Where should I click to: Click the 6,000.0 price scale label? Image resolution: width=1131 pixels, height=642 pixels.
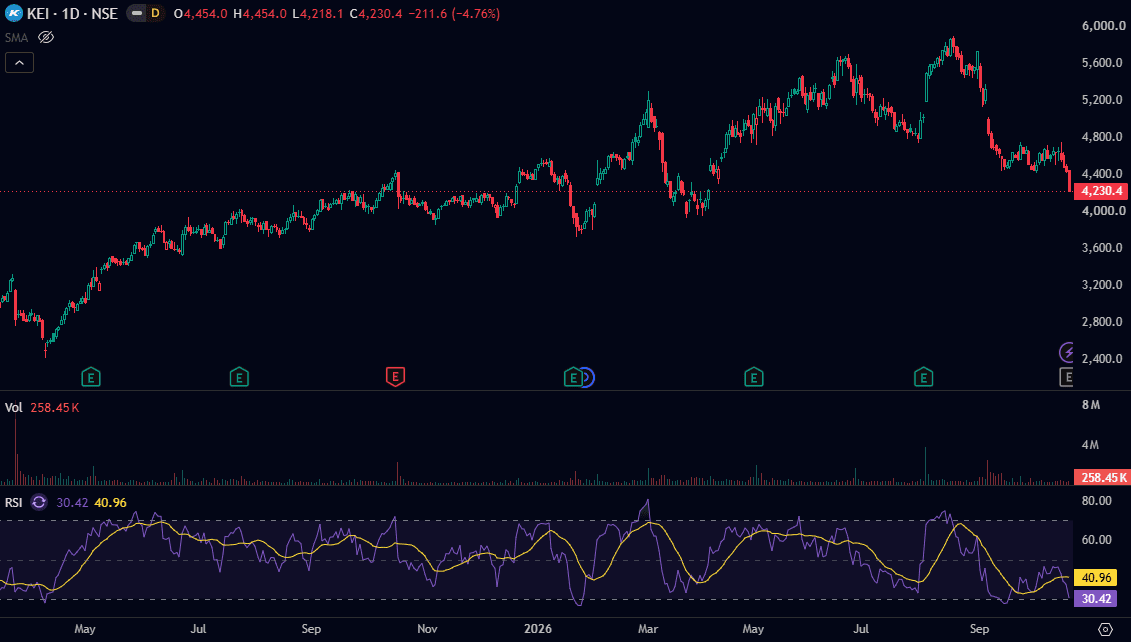[1104, 26]
